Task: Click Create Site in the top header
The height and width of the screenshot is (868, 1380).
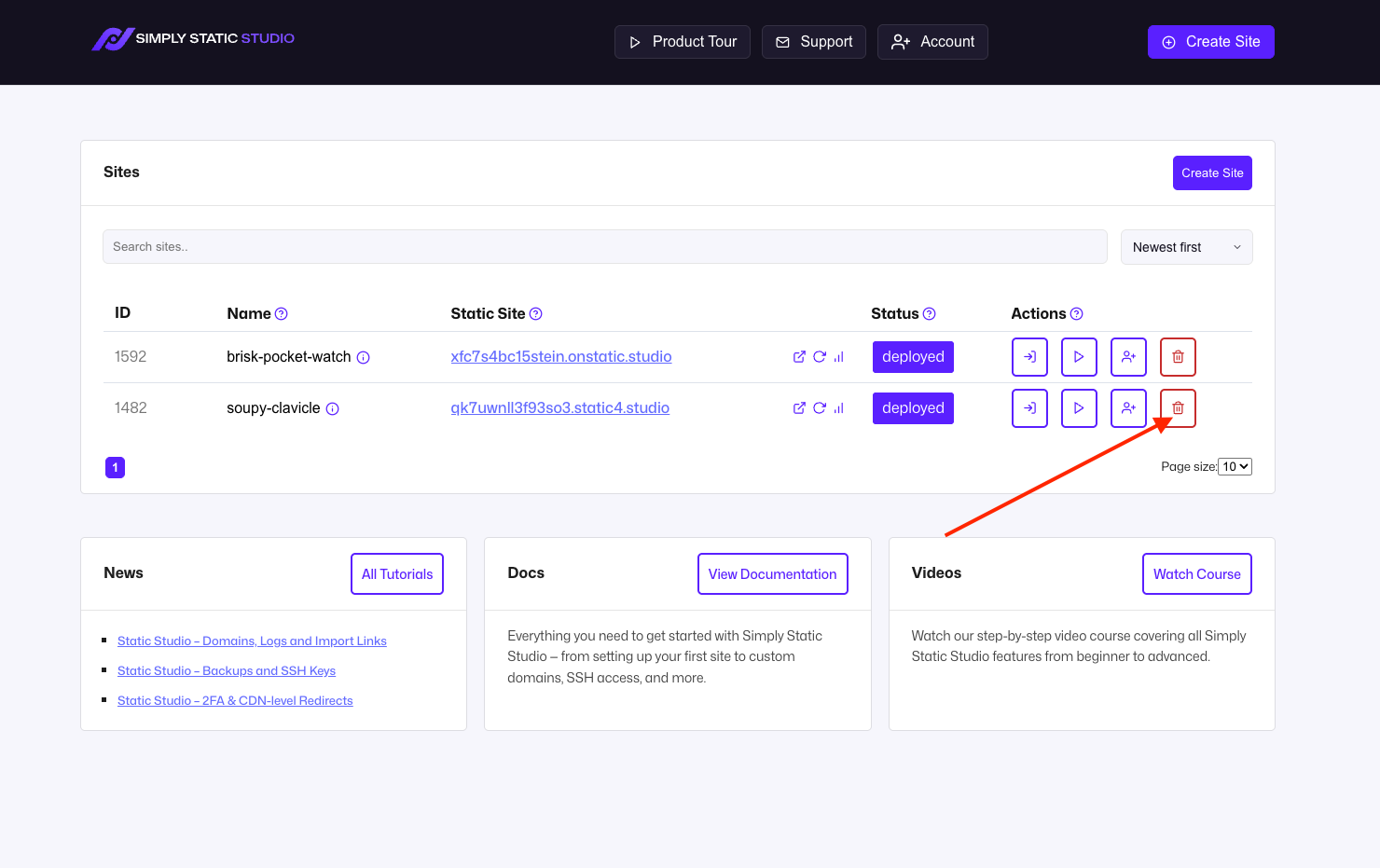Action: [x=1211, y=42]
